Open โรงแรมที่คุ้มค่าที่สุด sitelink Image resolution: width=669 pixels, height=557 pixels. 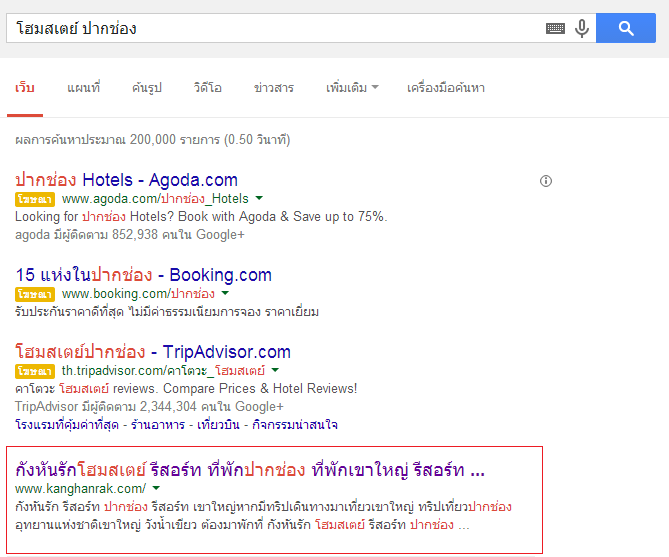[x=67, y=425]
